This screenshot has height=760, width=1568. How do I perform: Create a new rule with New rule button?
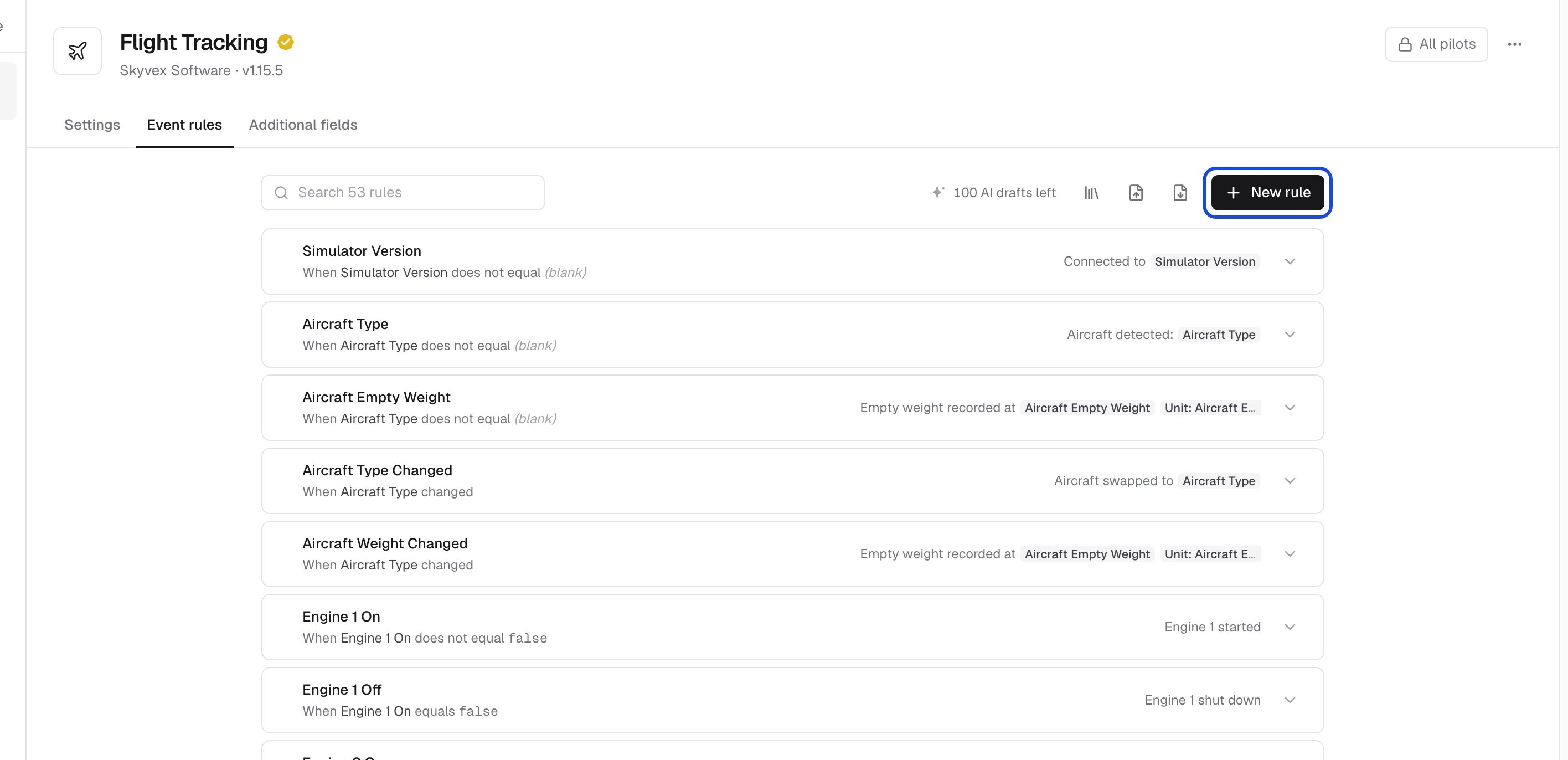tap(1267, 192)
